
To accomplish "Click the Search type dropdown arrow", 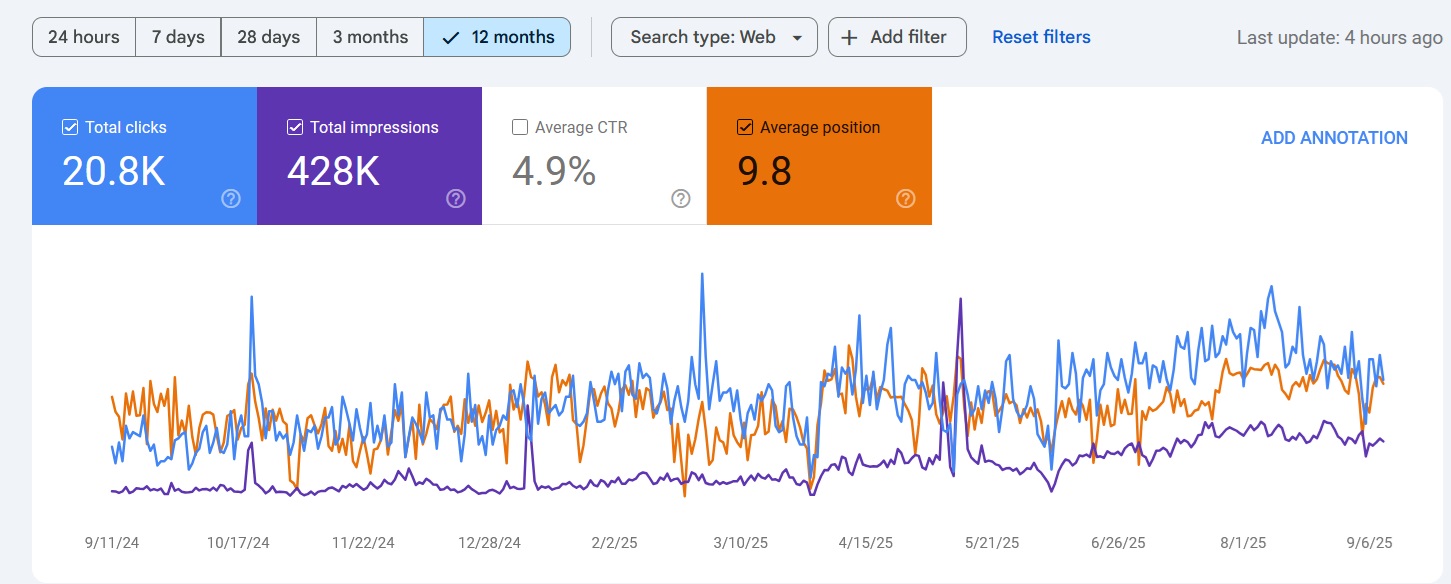I will 797,38.
